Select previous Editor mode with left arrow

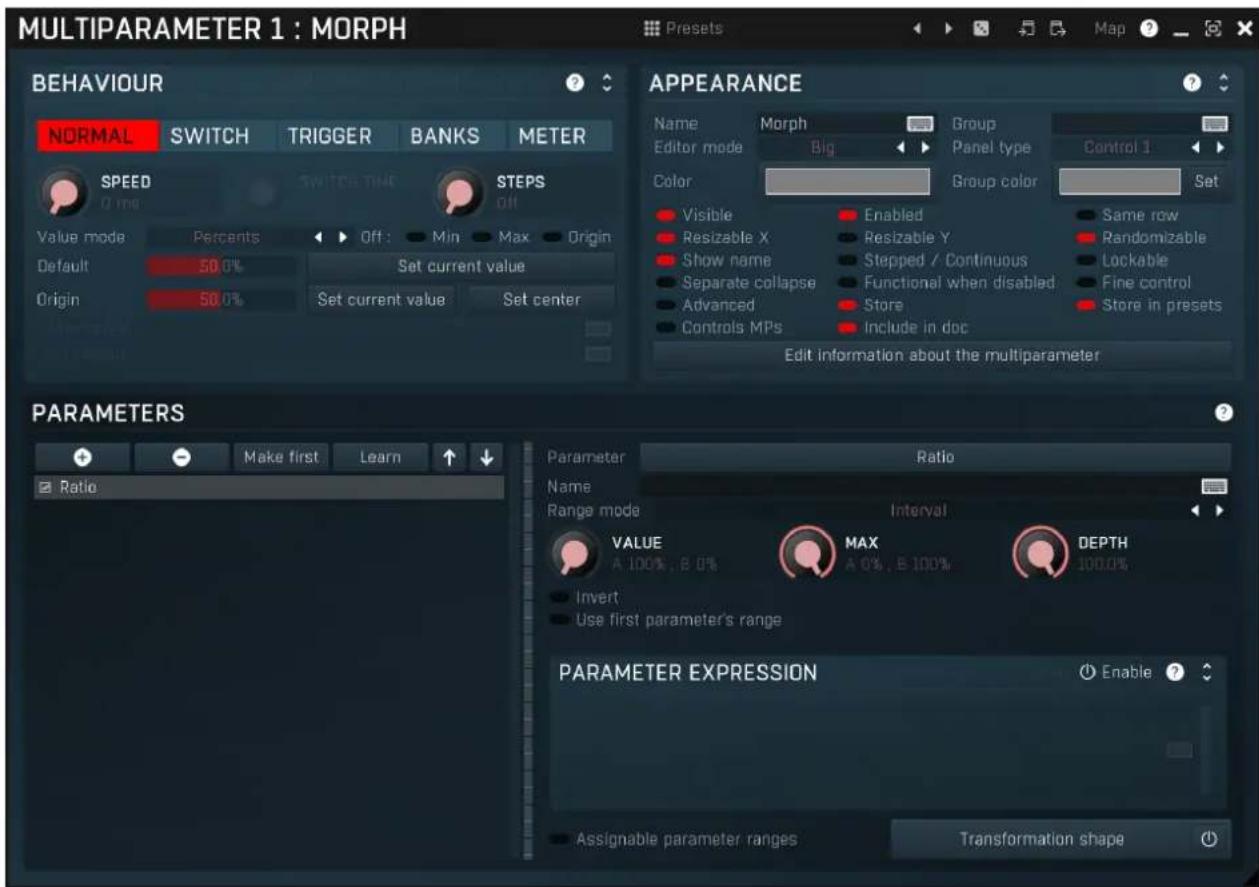pos(901,147)
